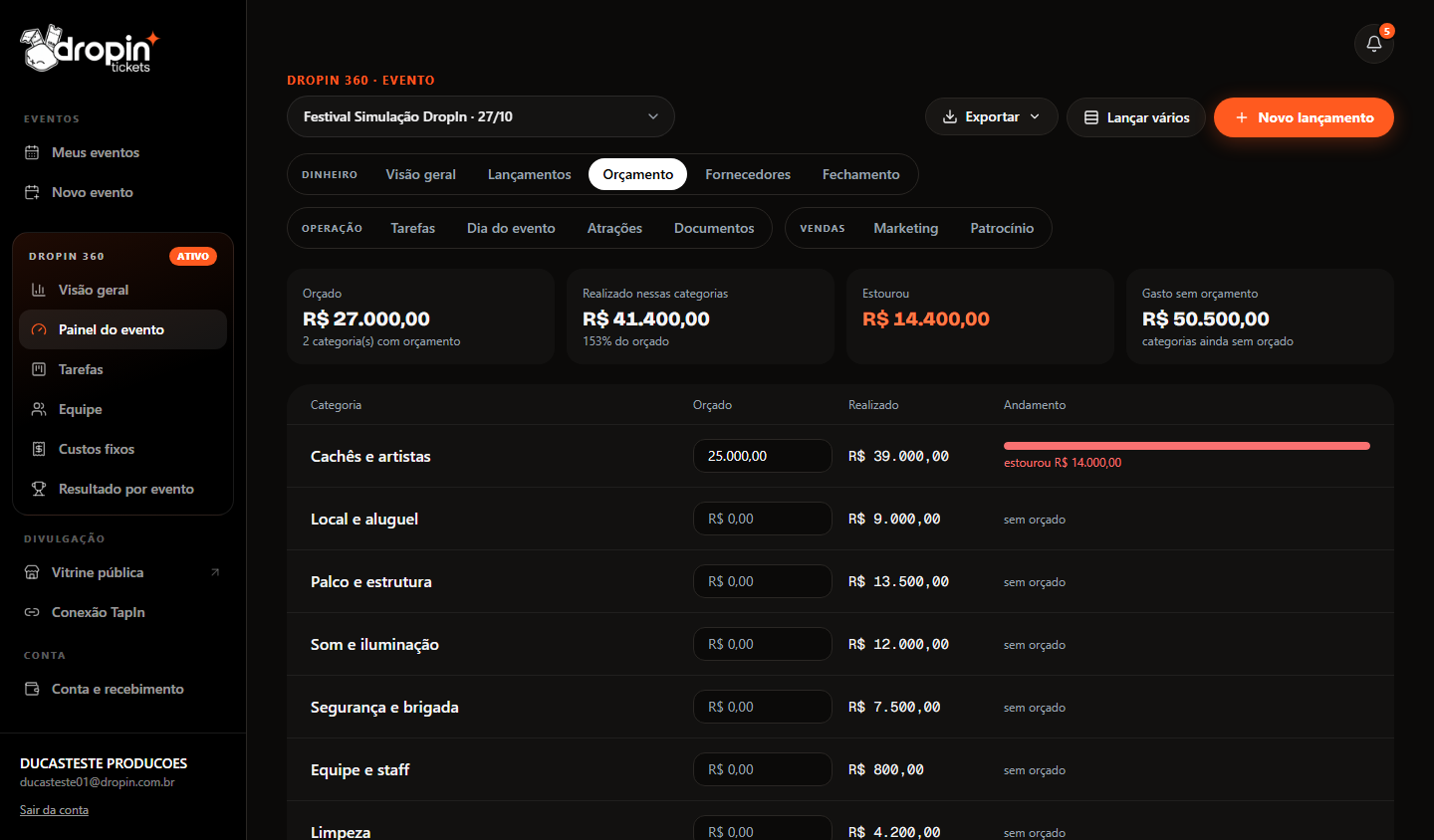Click the Equipe e staff budget field
This screenshot has width=1434, height=840.
pyautogui.click(x=763, y=769)
